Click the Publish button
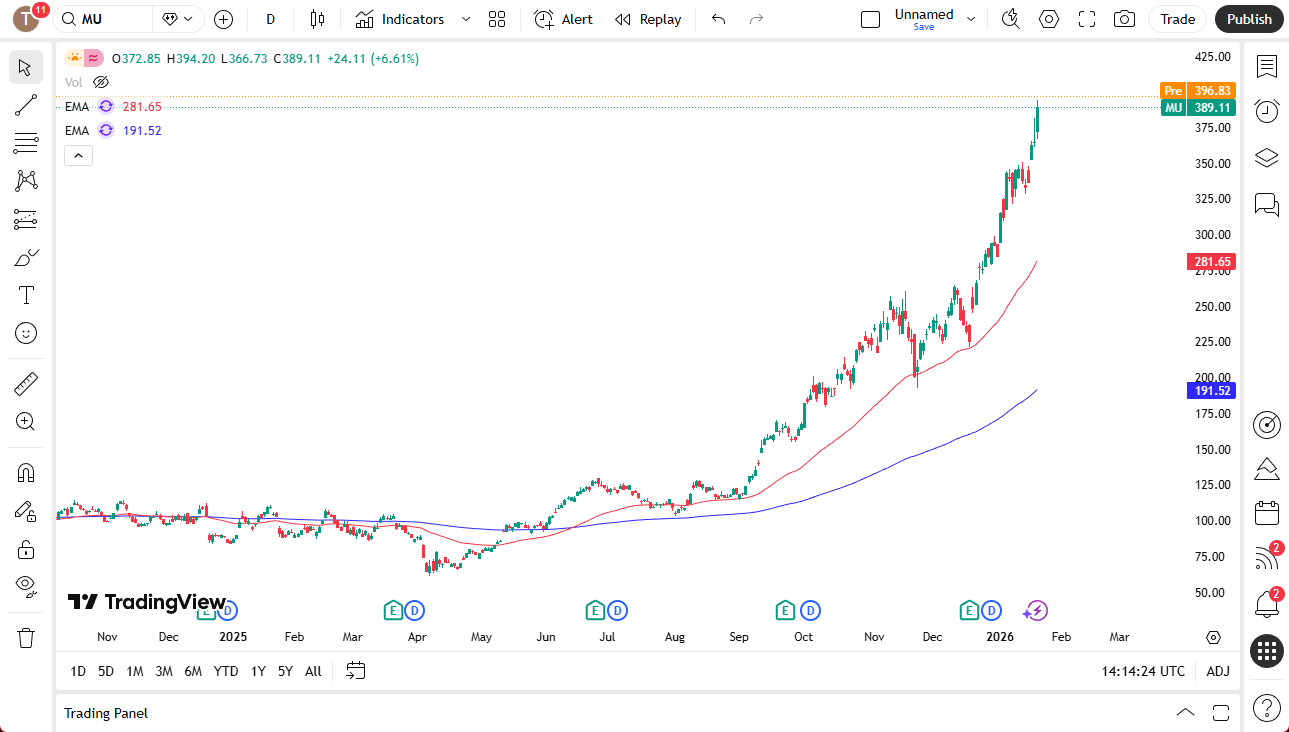Viewport: 1289px width, 732px height. (x=1249, y=19)
